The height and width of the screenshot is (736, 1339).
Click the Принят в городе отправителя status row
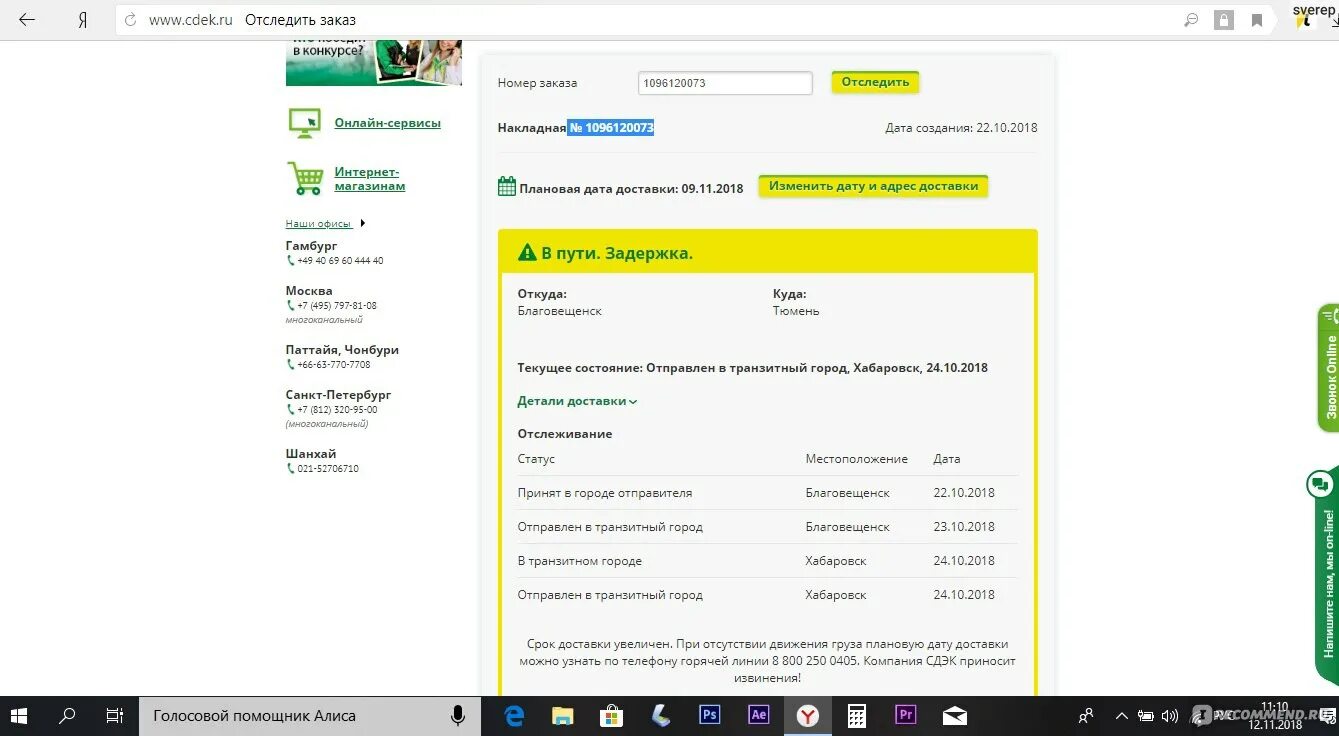[x=768, y=493]
